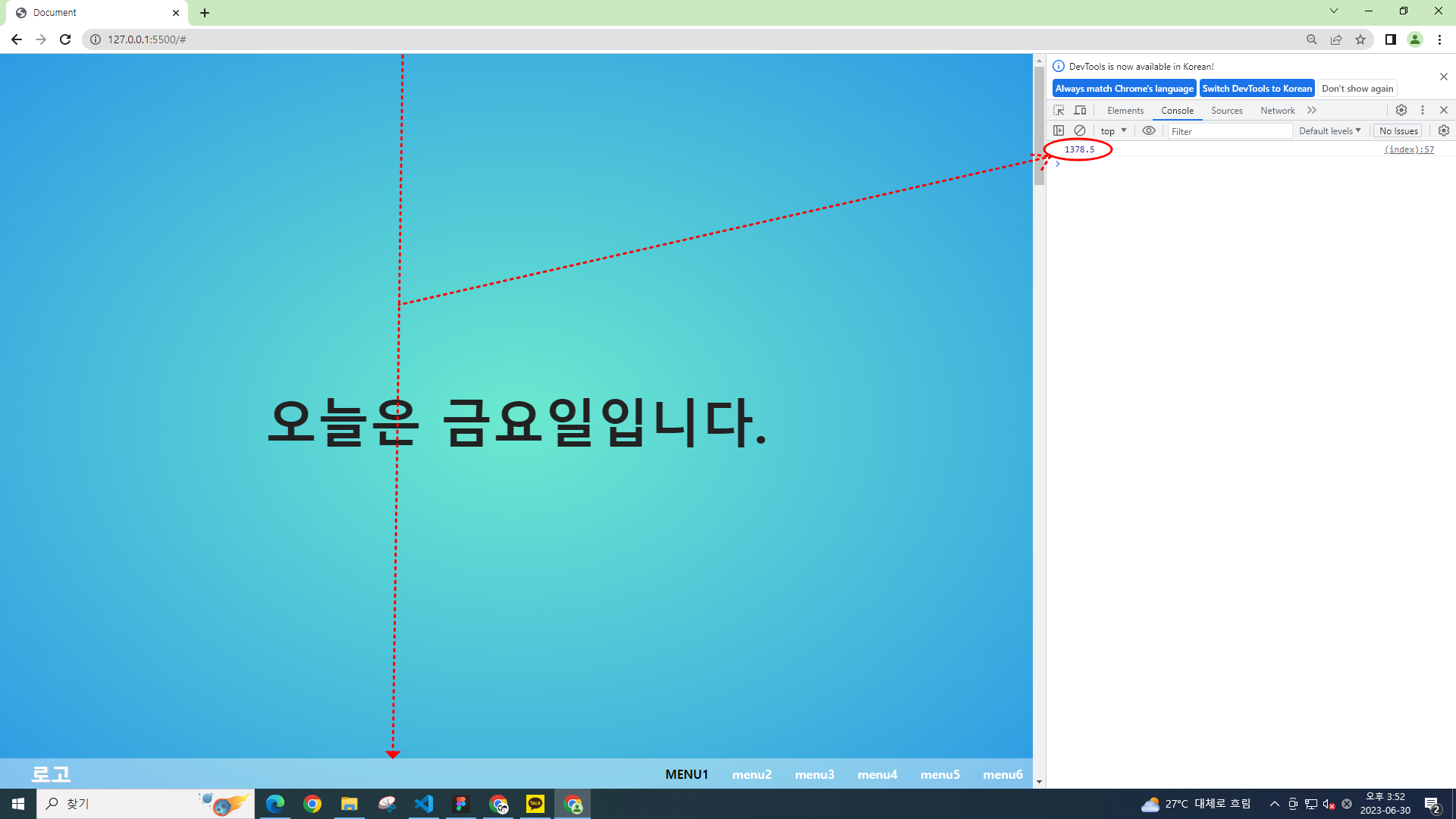Open DevTools settings gear icon

[1401, 110]
